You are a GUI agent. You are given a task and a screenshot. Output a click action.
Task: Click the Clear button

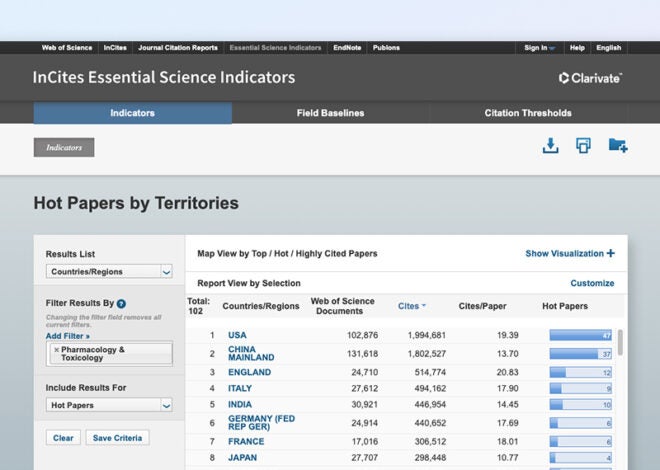[63, 437]
